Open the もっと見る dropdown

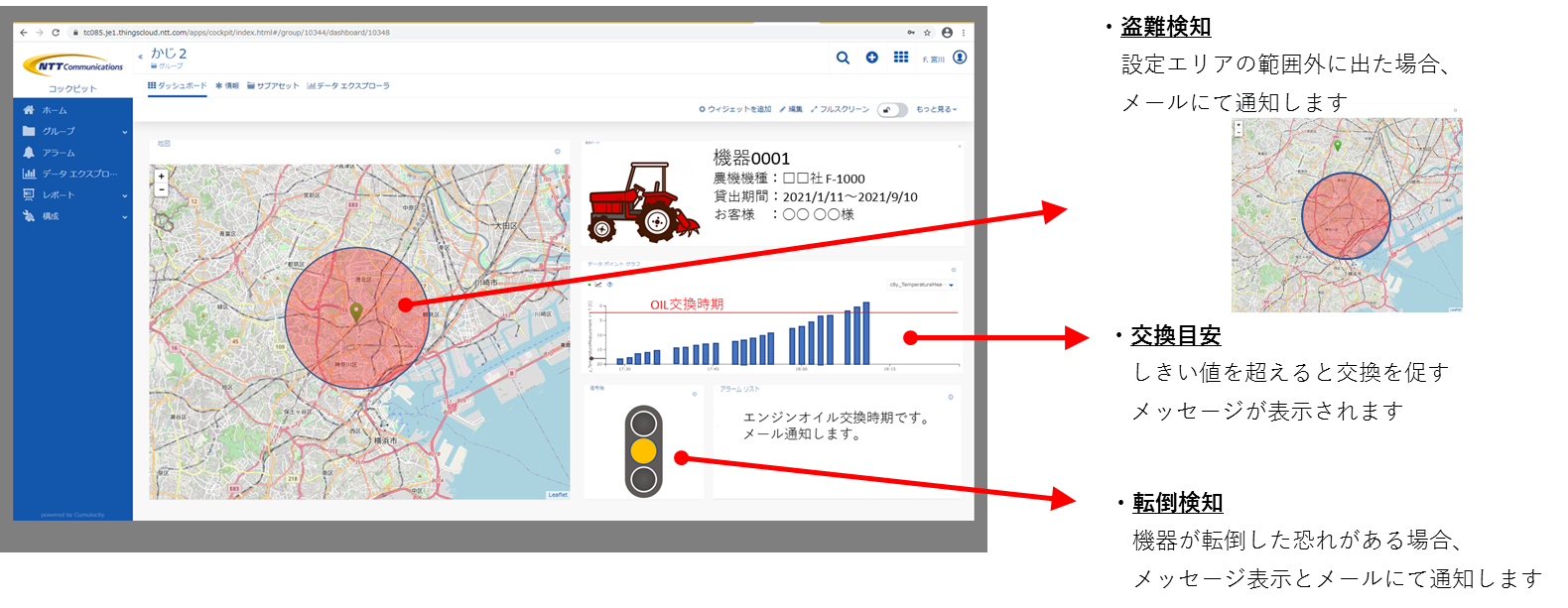tap(936, 110)
